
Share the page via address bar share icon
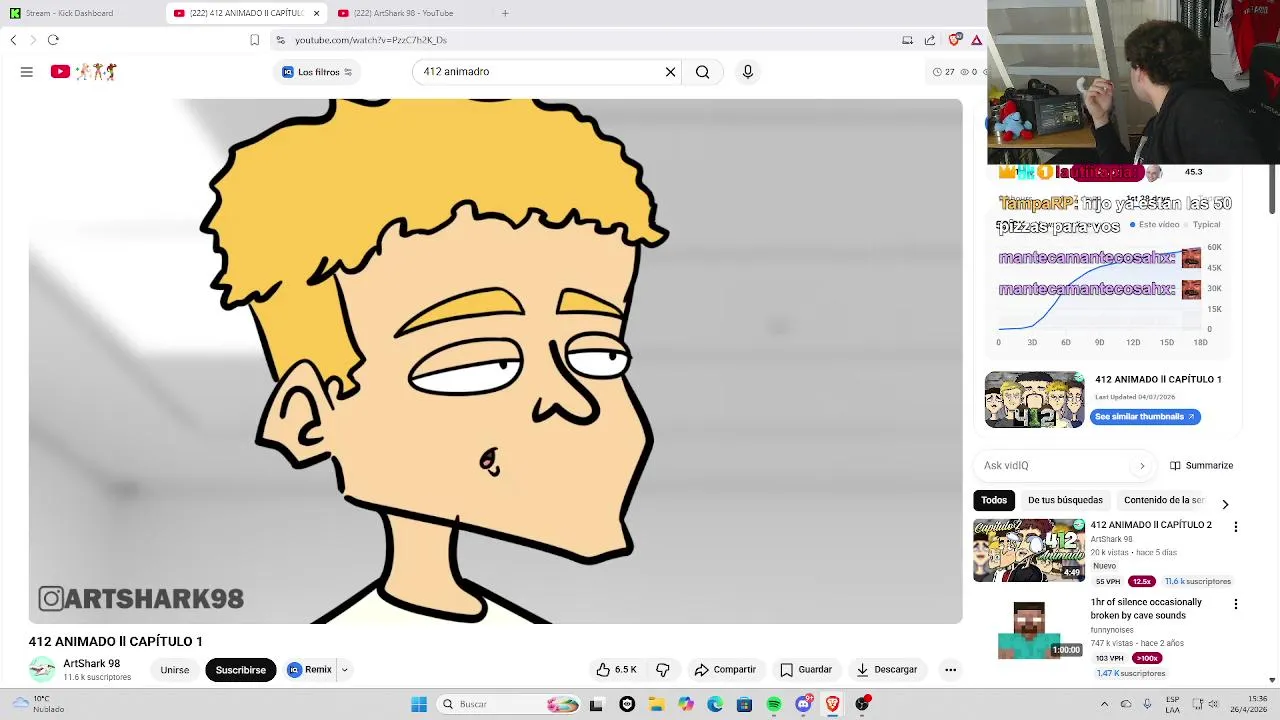click(x=929, y=40)
